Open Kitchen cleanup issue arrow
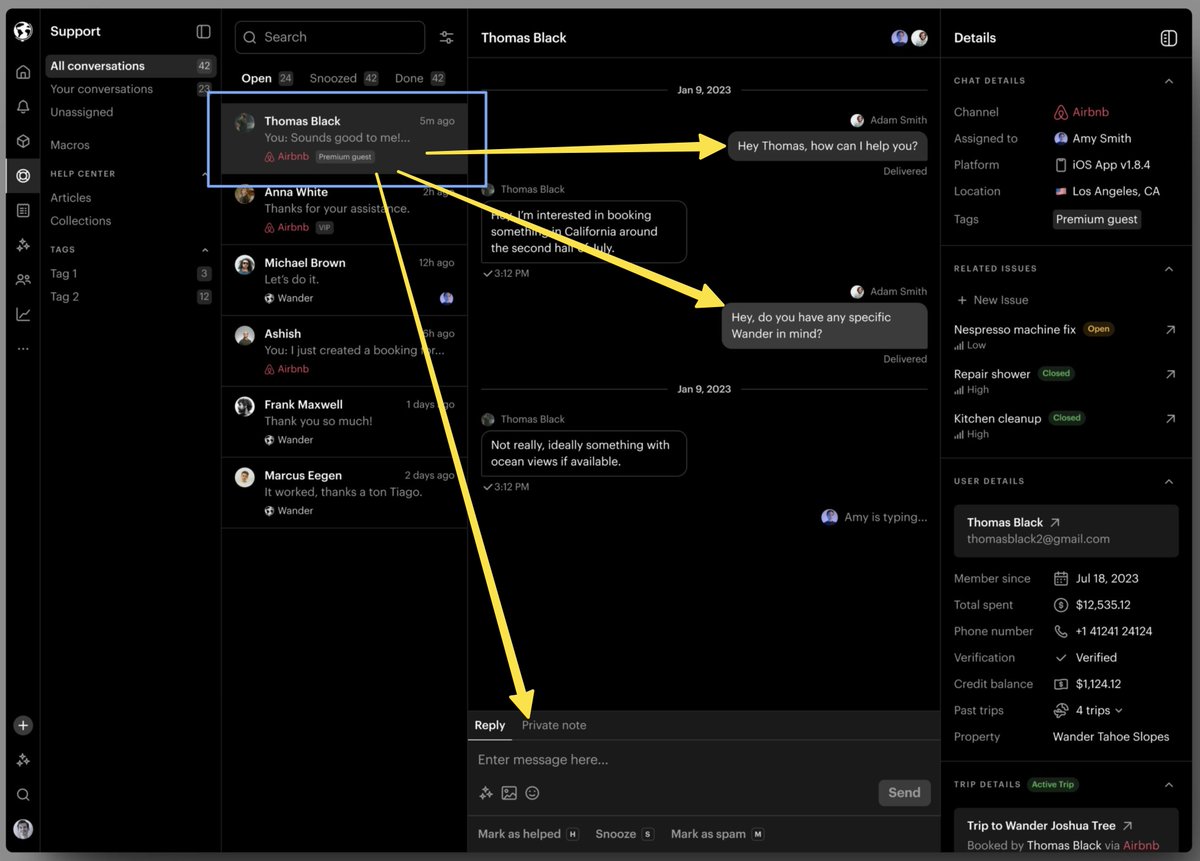1200x861 pixels. (x=1170, y=419)
